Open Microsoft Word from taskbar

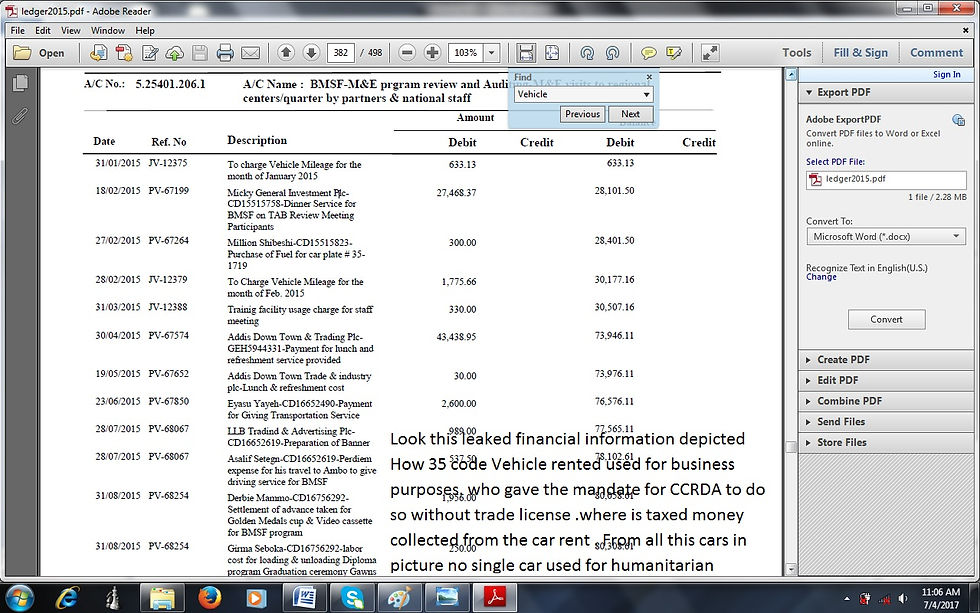(x=304, y=598)
